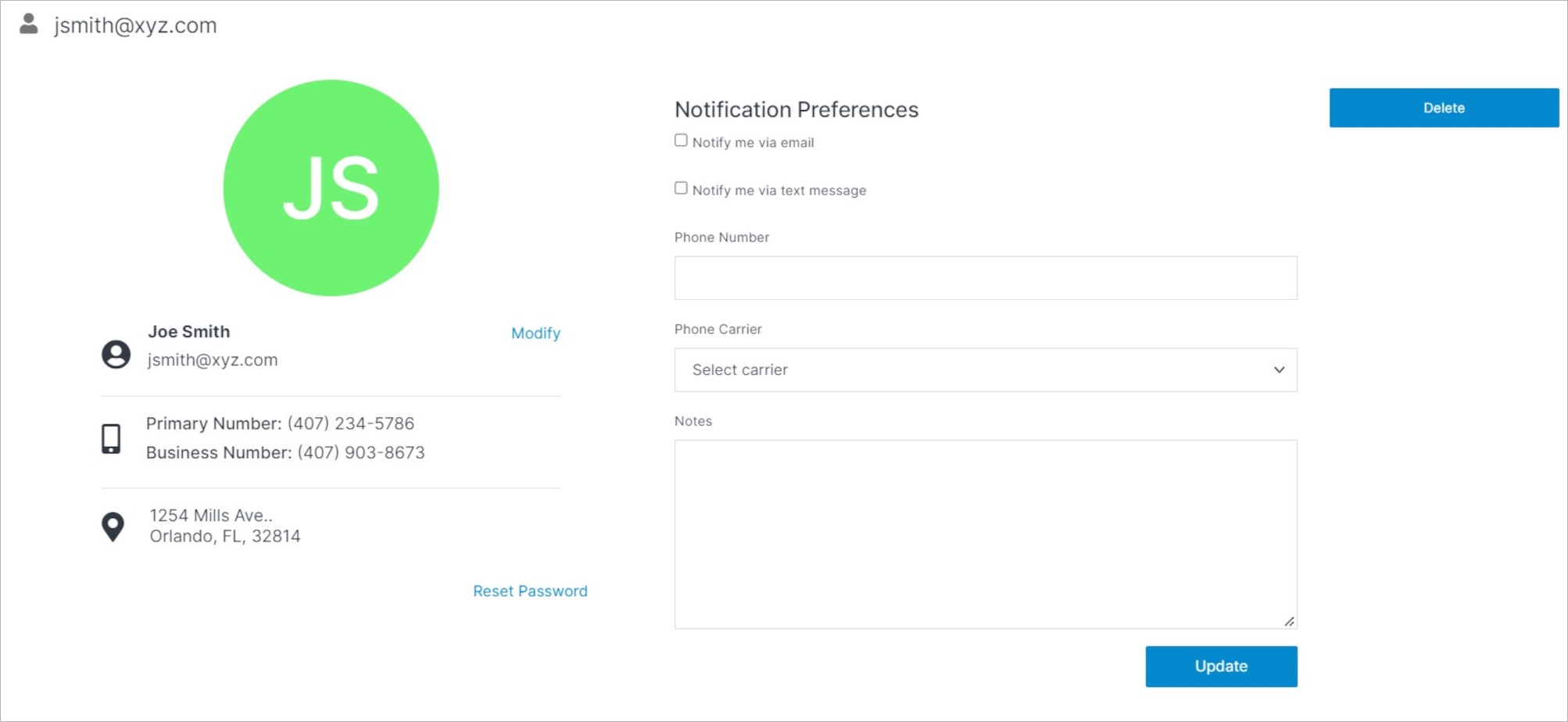Click the Phone Number label
Screen dimensions: 1568x722
(721, 237)
